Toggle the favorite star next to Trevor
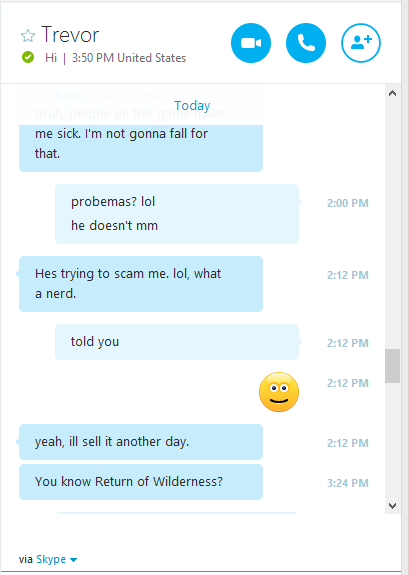This screenshot has width=409, height=575. point(28,36)
